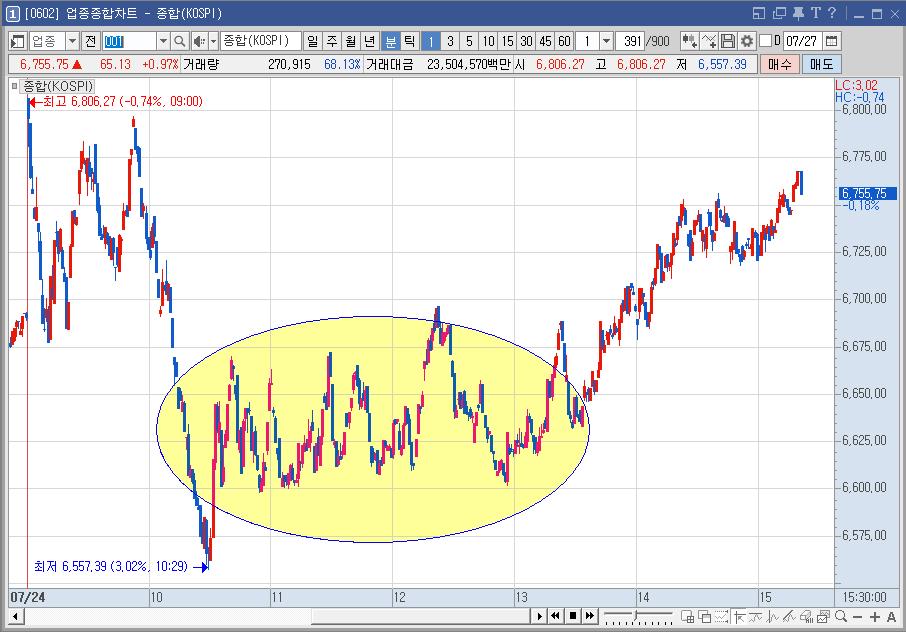Click the eraser tool icon in bottom toolbar
The width and height of the screenshot is (906, 632).
click(x=807, y=617)
